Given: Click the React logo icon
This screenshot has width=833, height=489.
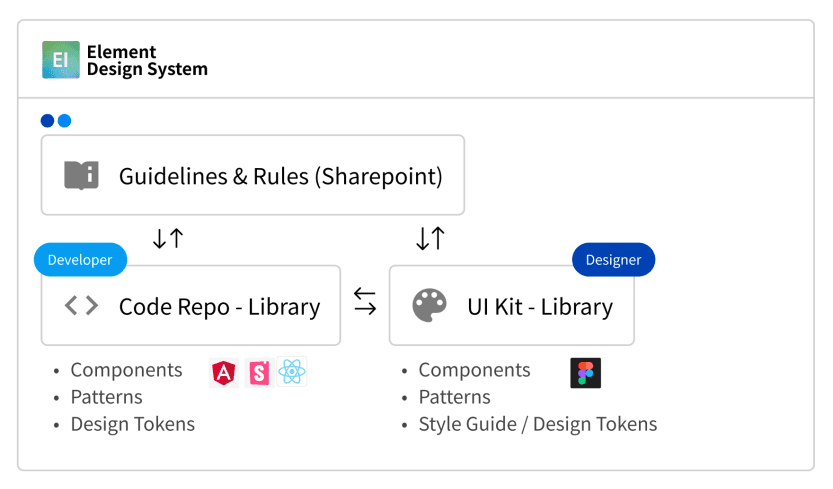Looking at the screenshot, I should point(292,373).
